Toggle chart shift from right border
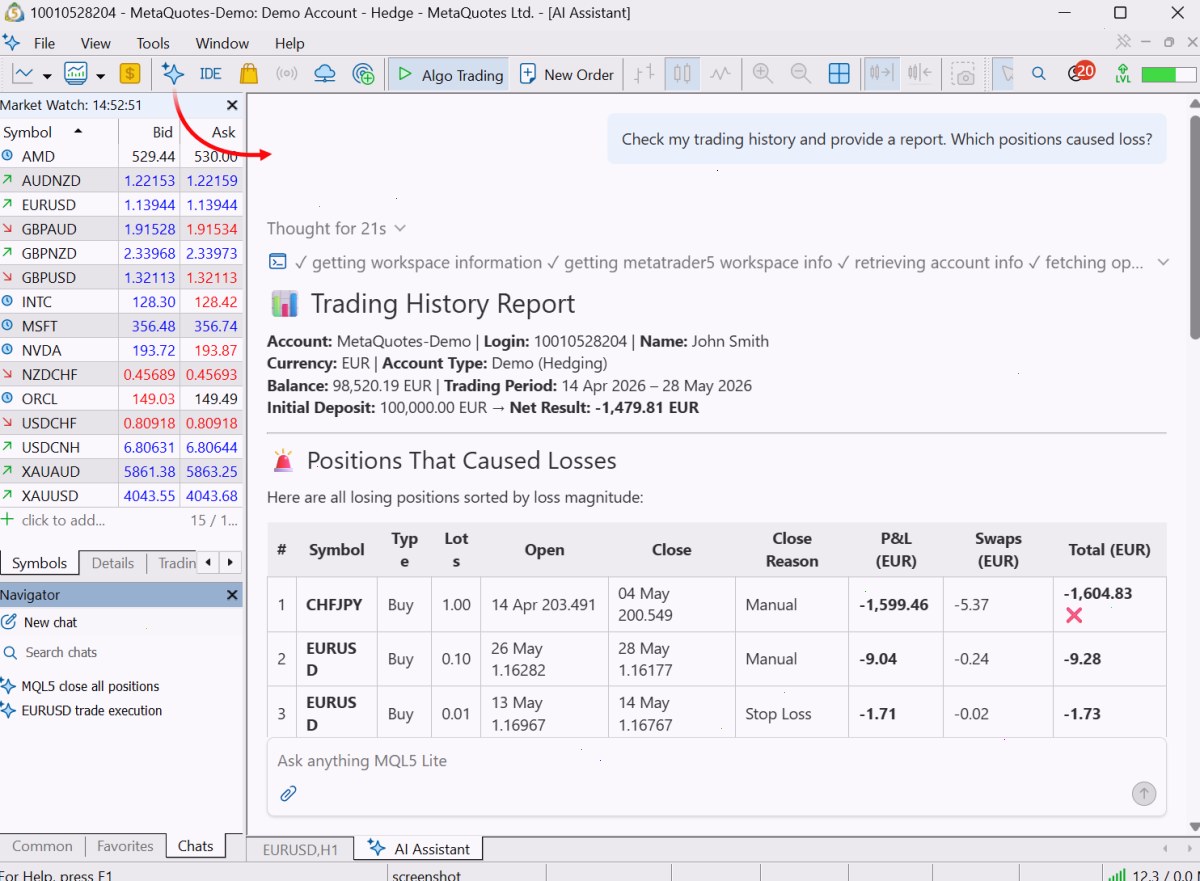The image size is (1200, 881). [919, 74]
